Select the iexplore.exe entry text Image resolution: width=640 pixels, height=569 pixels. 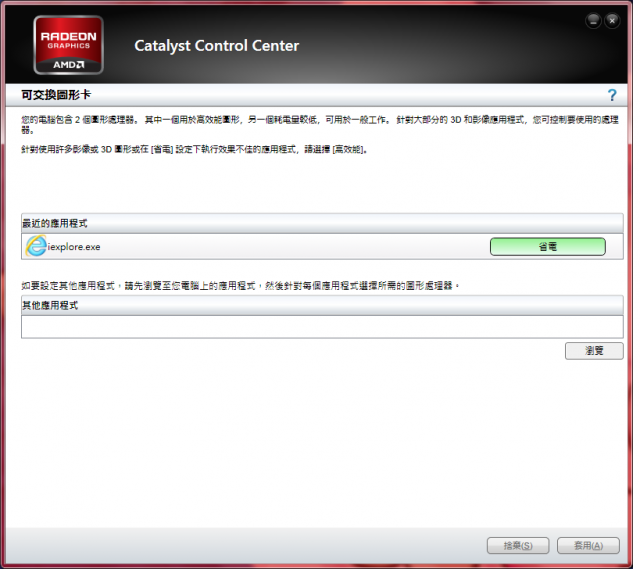click(x=74, y=247)
